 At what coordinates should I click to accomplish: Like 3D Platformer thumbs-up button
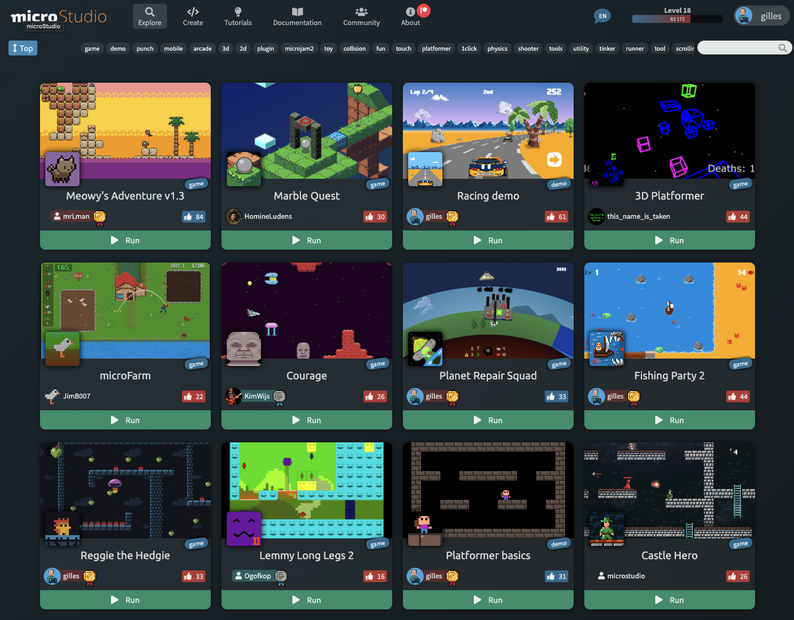coord(738,217)
